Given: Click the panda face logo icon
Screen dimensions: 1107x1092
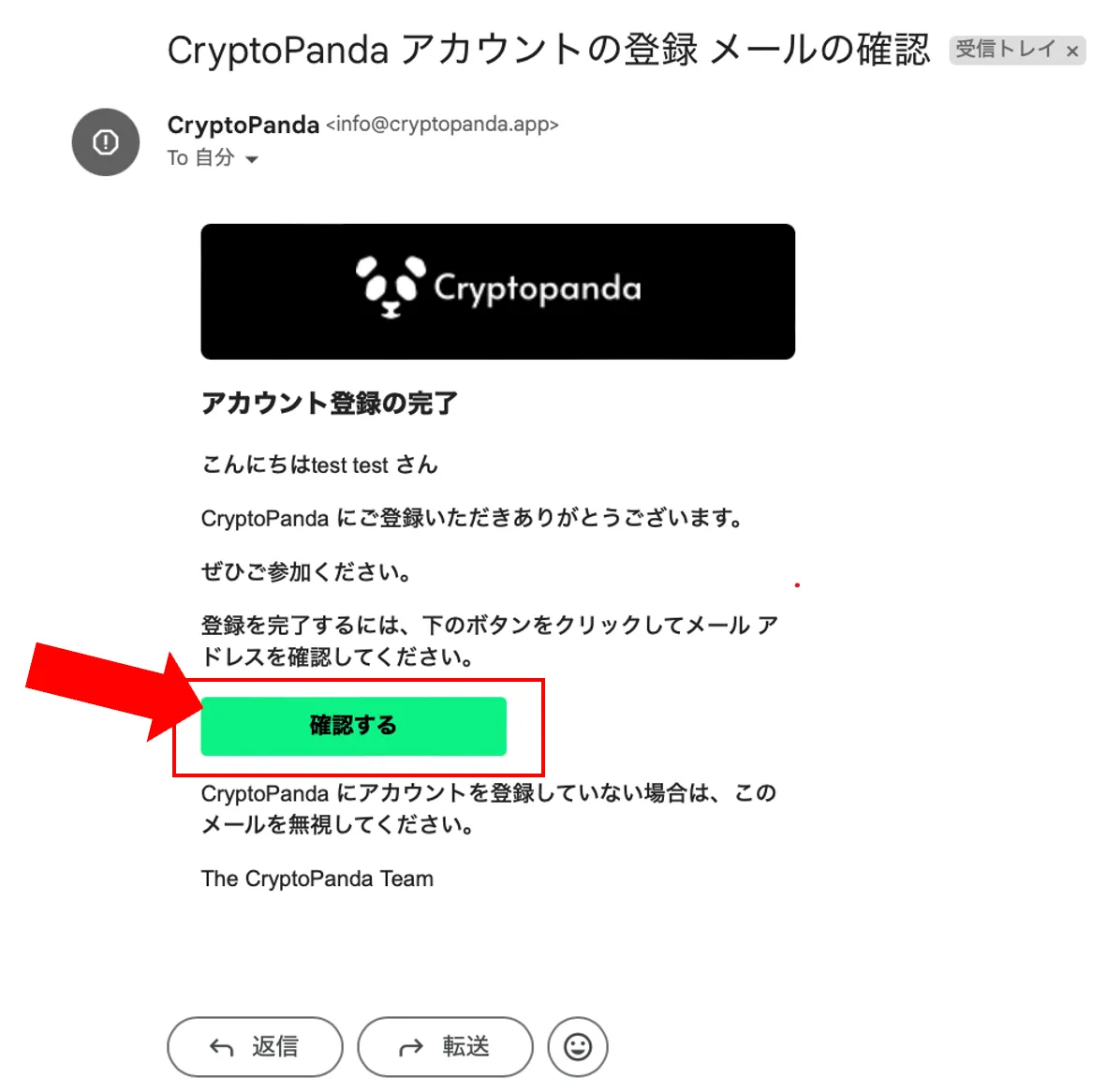Looking at the screenshot, I should (391, 287).
